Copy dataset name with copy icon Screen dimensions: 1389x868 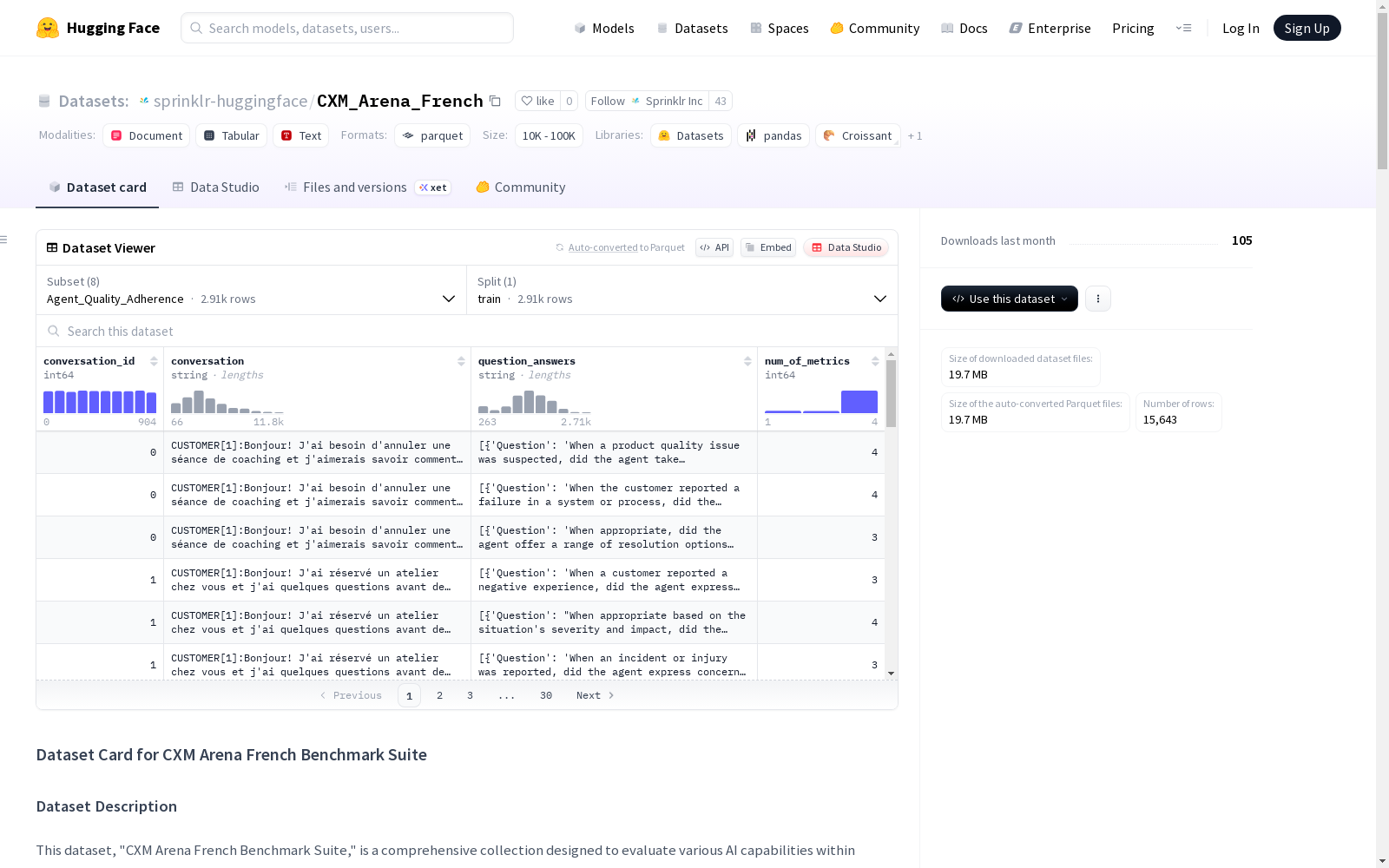(x=495, y=101)
